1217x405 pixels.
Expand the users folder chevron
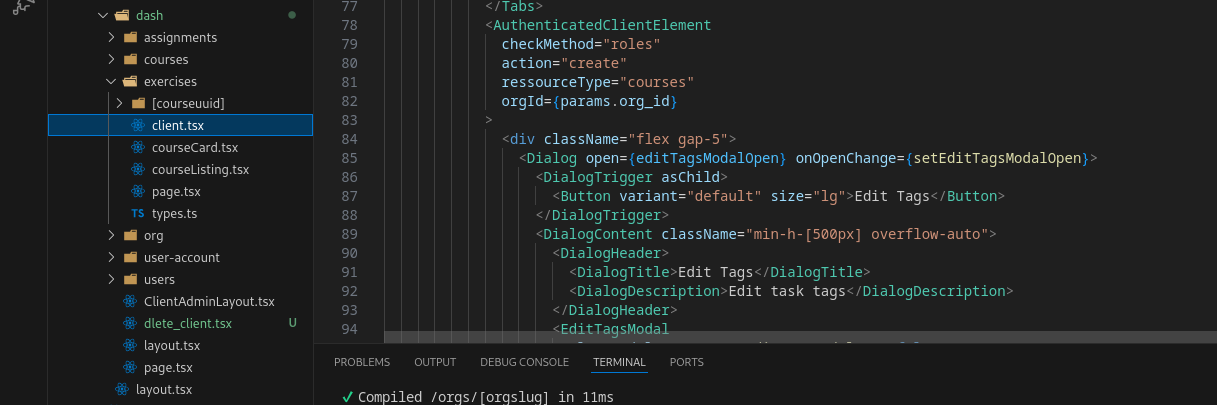pyautogui.click(x=112, y=280)
